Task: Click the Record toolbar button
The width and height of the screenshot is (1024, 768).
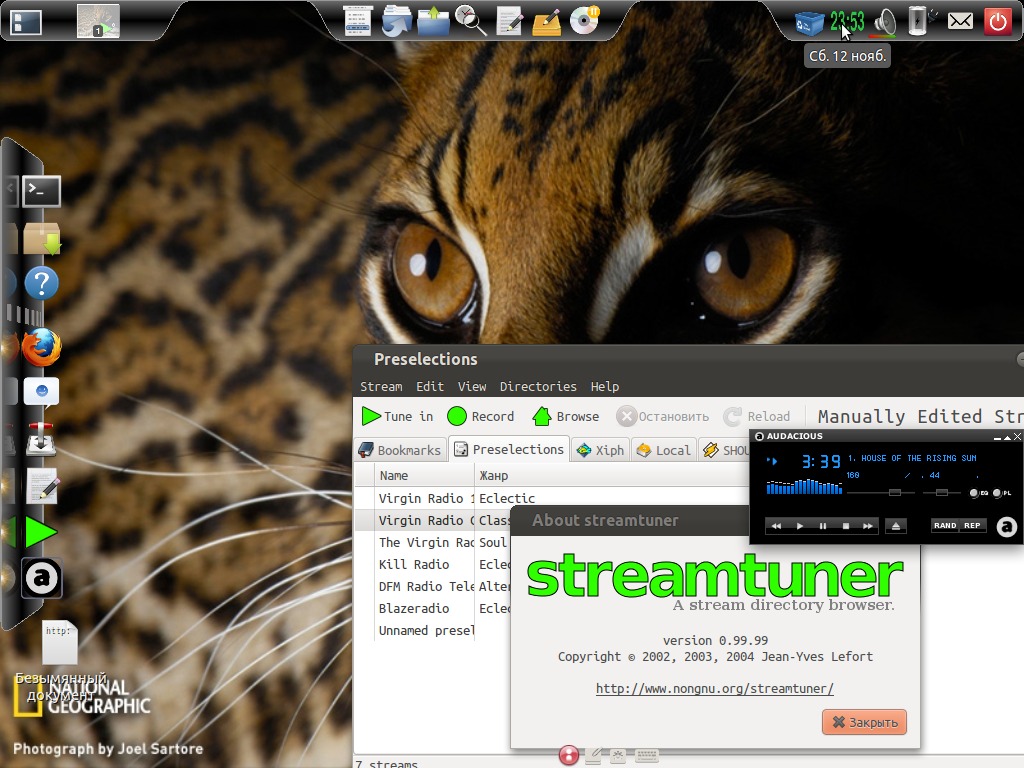Action: point(481,417)
